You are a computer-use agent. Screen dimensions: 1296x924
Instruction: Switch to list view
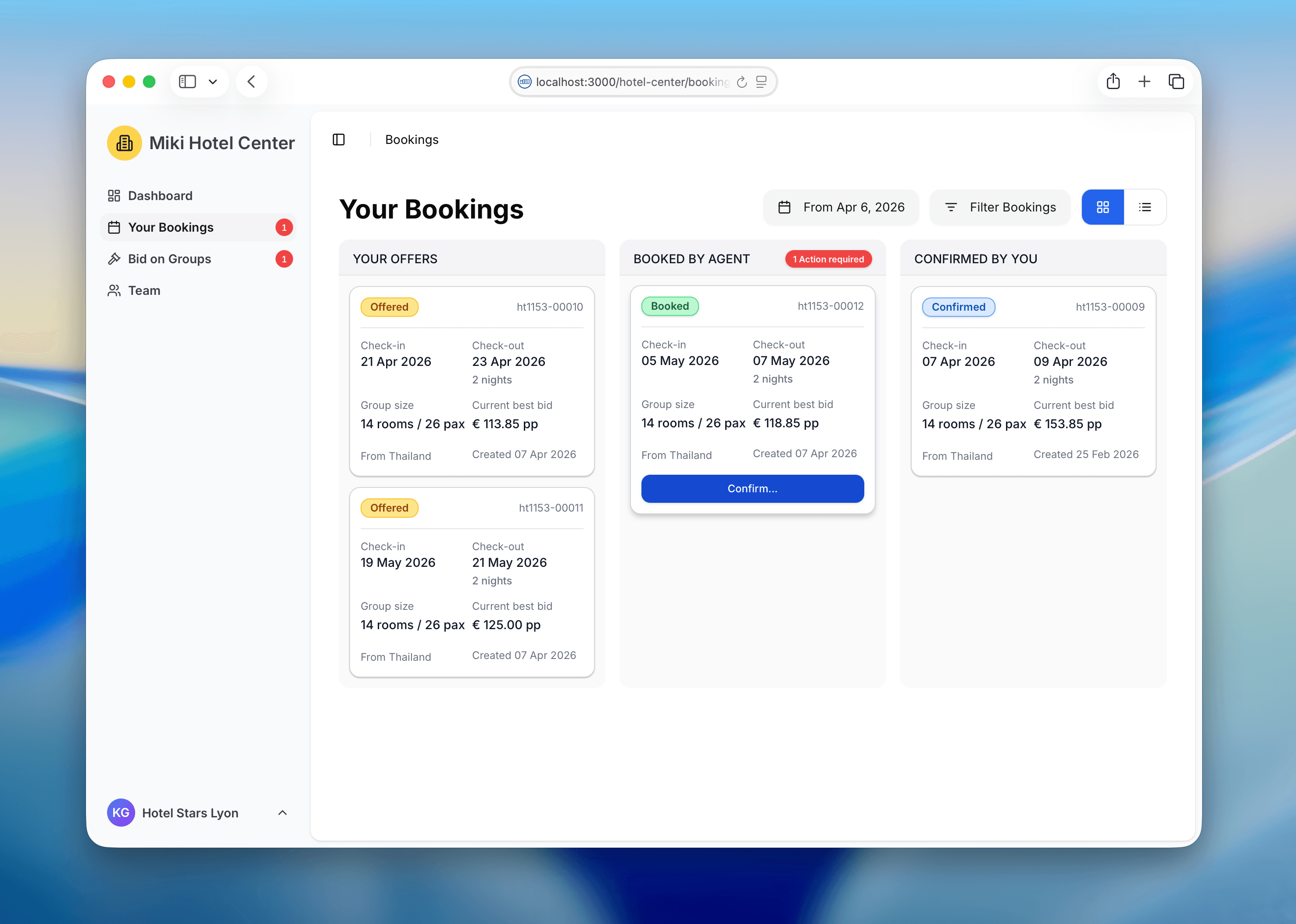[x=1145, y=207]
